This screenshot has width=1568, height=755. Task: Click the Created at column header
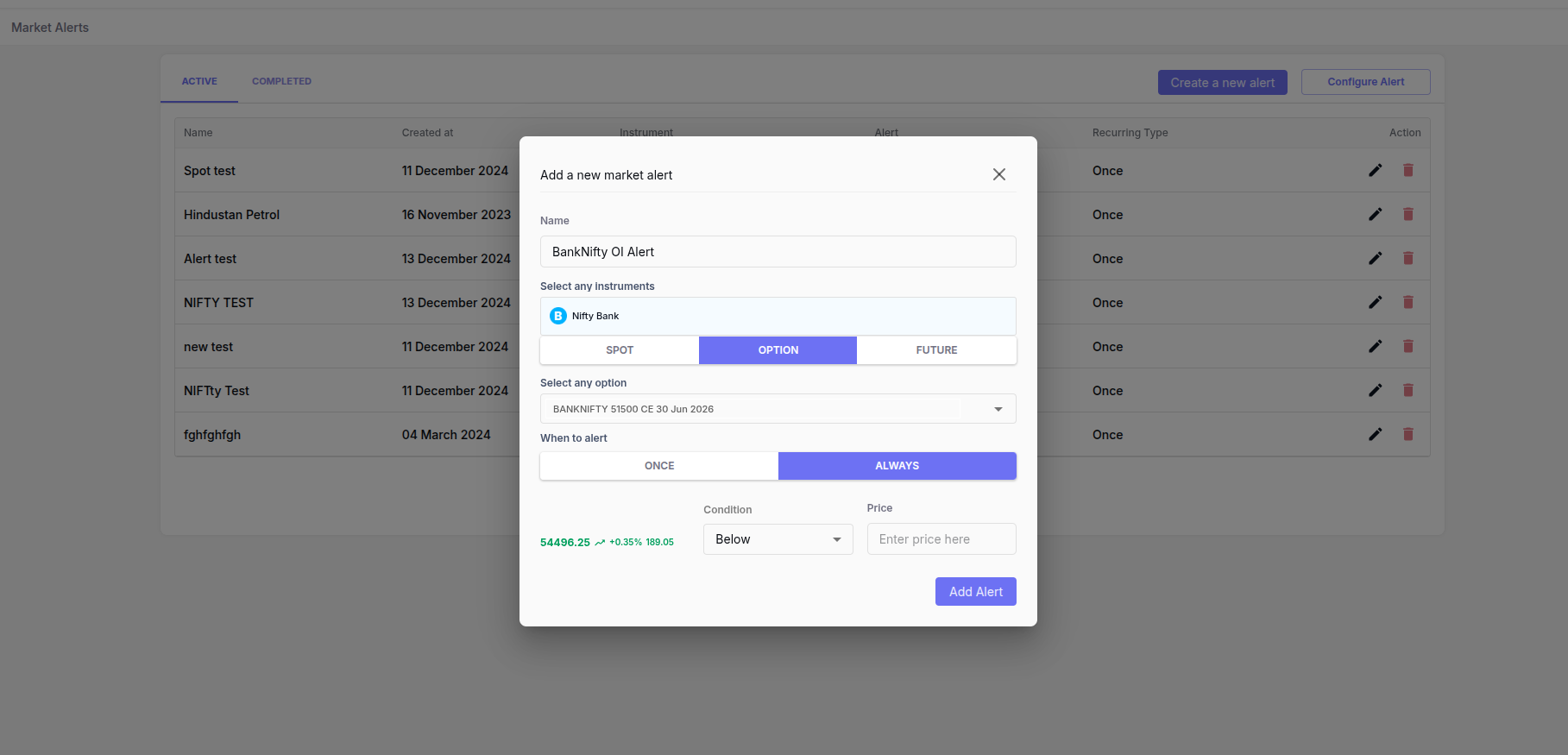(427, 133)
